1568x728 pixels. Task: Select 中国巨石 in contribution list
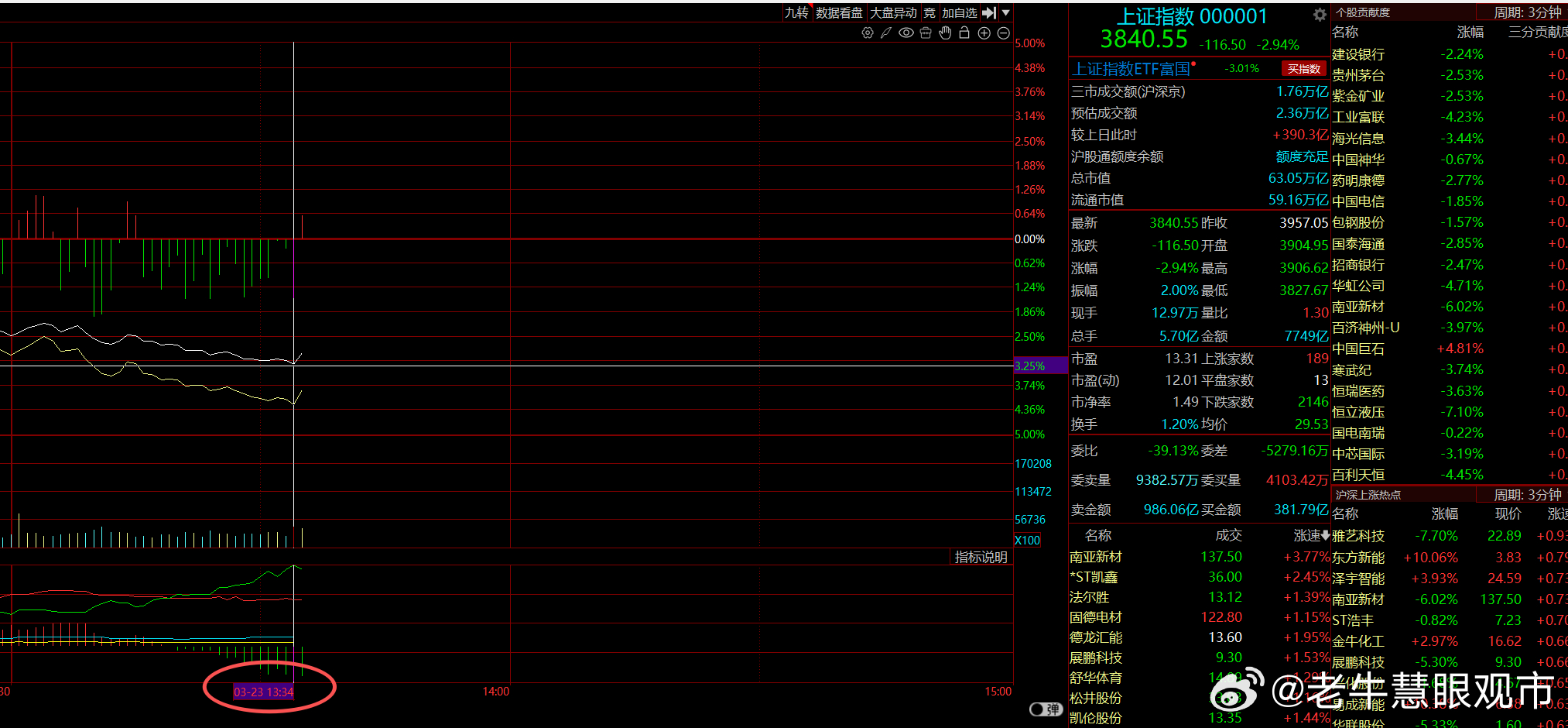pyautogui.click(x=1358, y=349)
